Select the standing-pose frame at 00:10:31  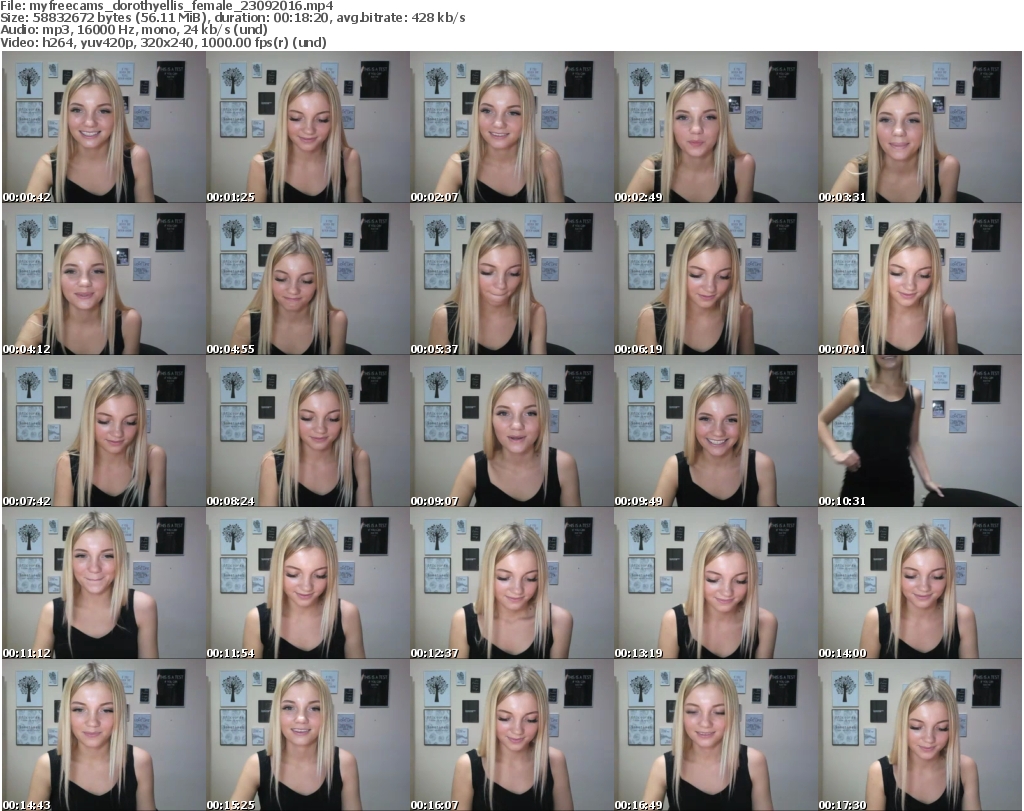coord(919,432)
